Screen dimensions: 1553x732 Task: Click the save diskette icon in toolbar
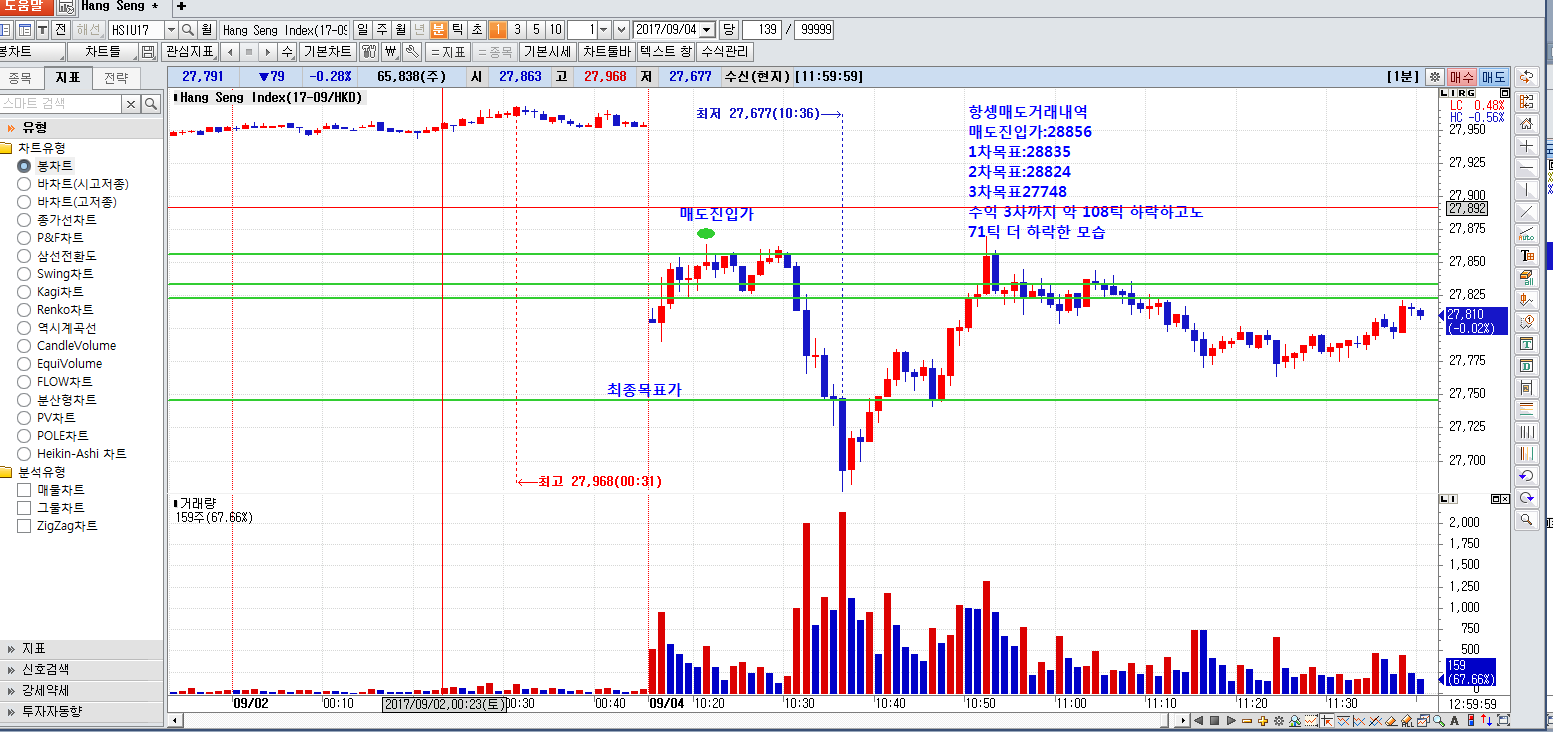tap(148, 51)
